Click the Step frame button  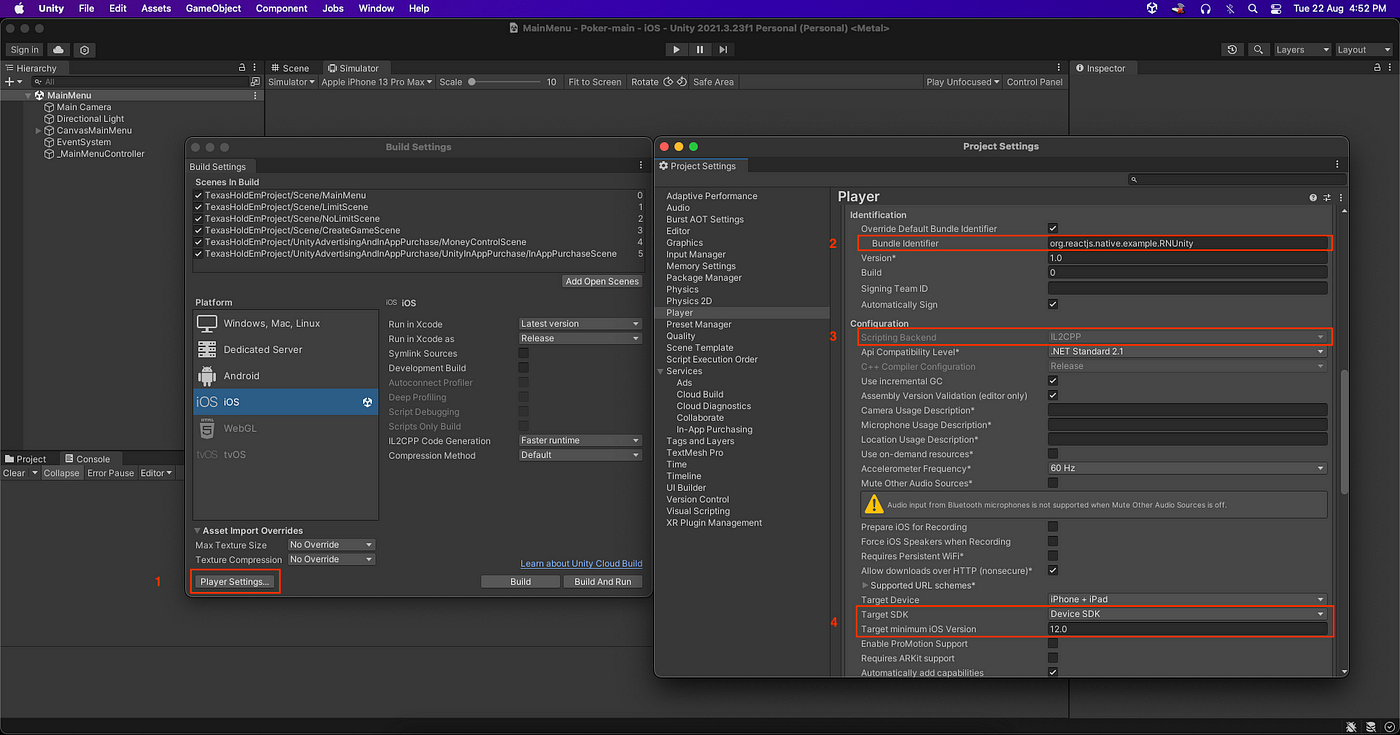pyautogui.click(x=723, y=49)
